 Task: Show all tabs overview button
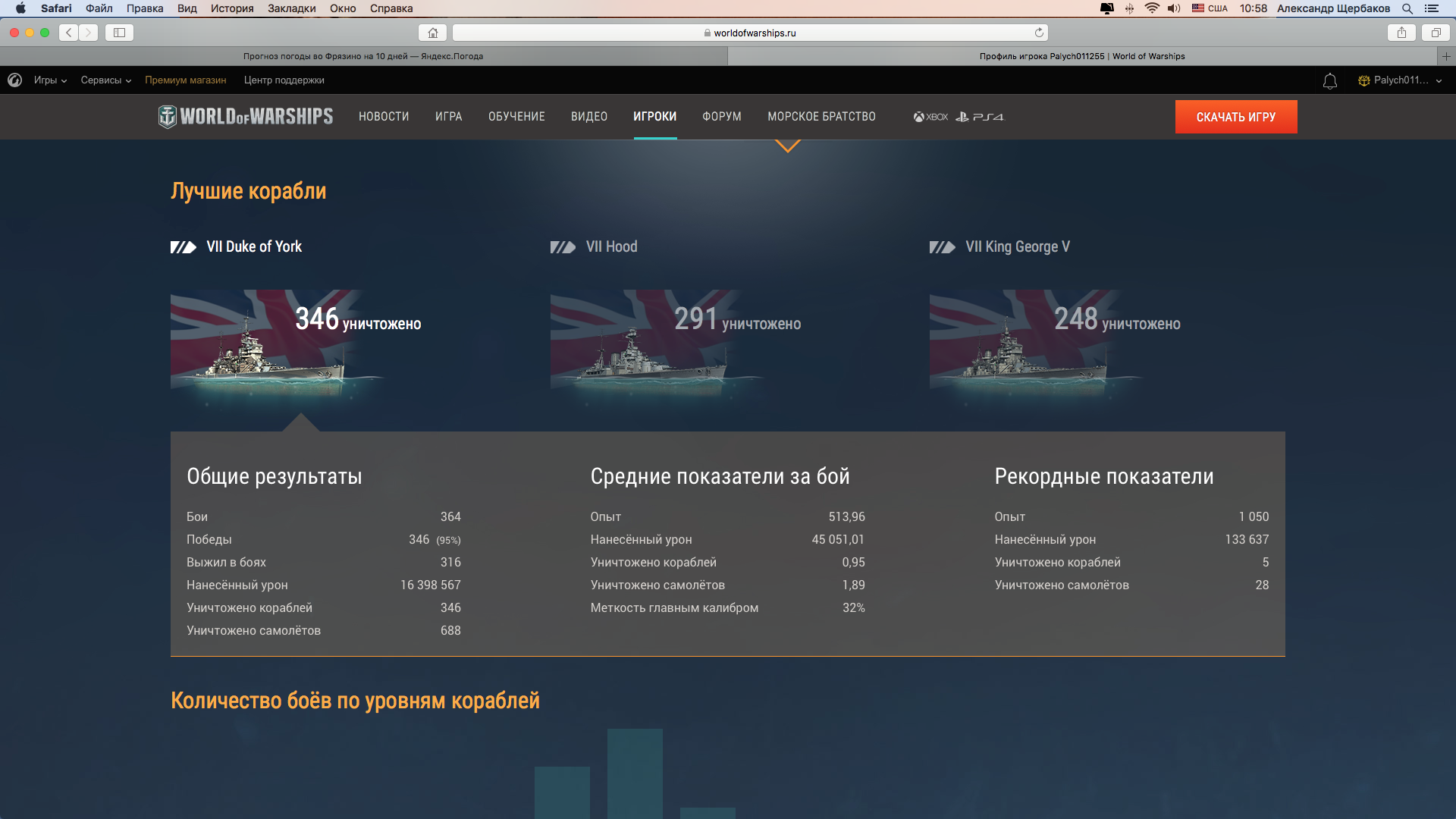pyautogui.click(x=1436, y=33)
